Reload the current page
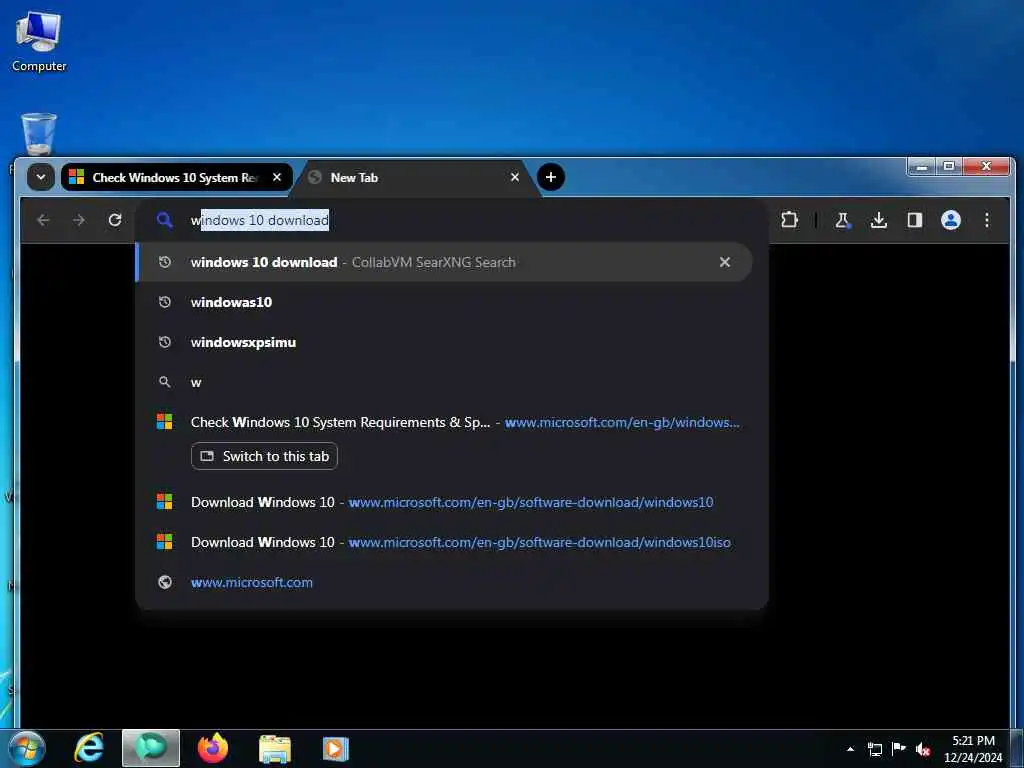 pyautogui.click(x=115, y=220)
